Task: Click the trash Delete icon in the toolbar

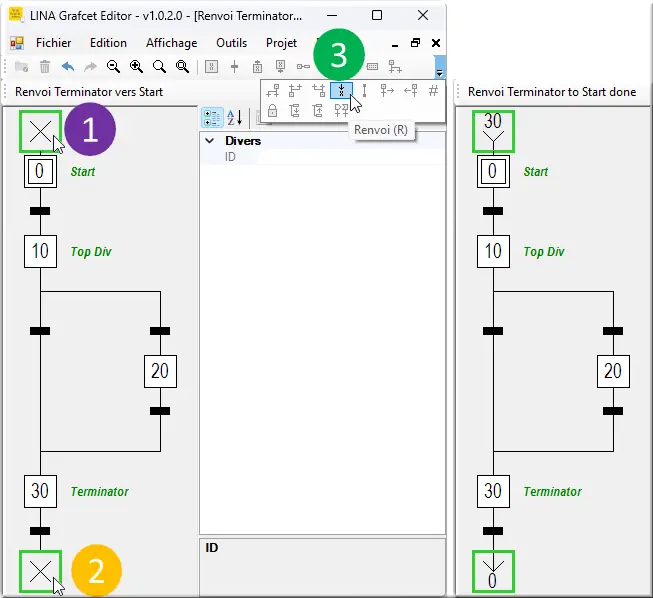Action: pos(45,67)
